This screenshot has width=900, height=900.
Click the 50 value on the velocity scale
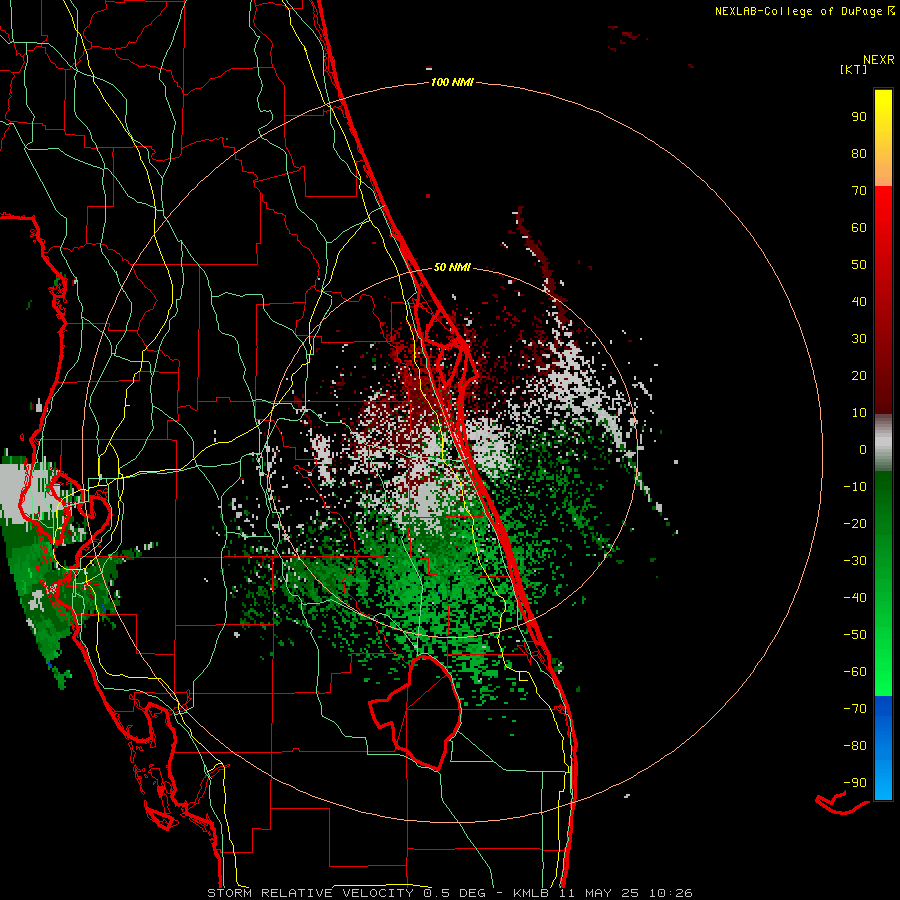coord(859,265)
